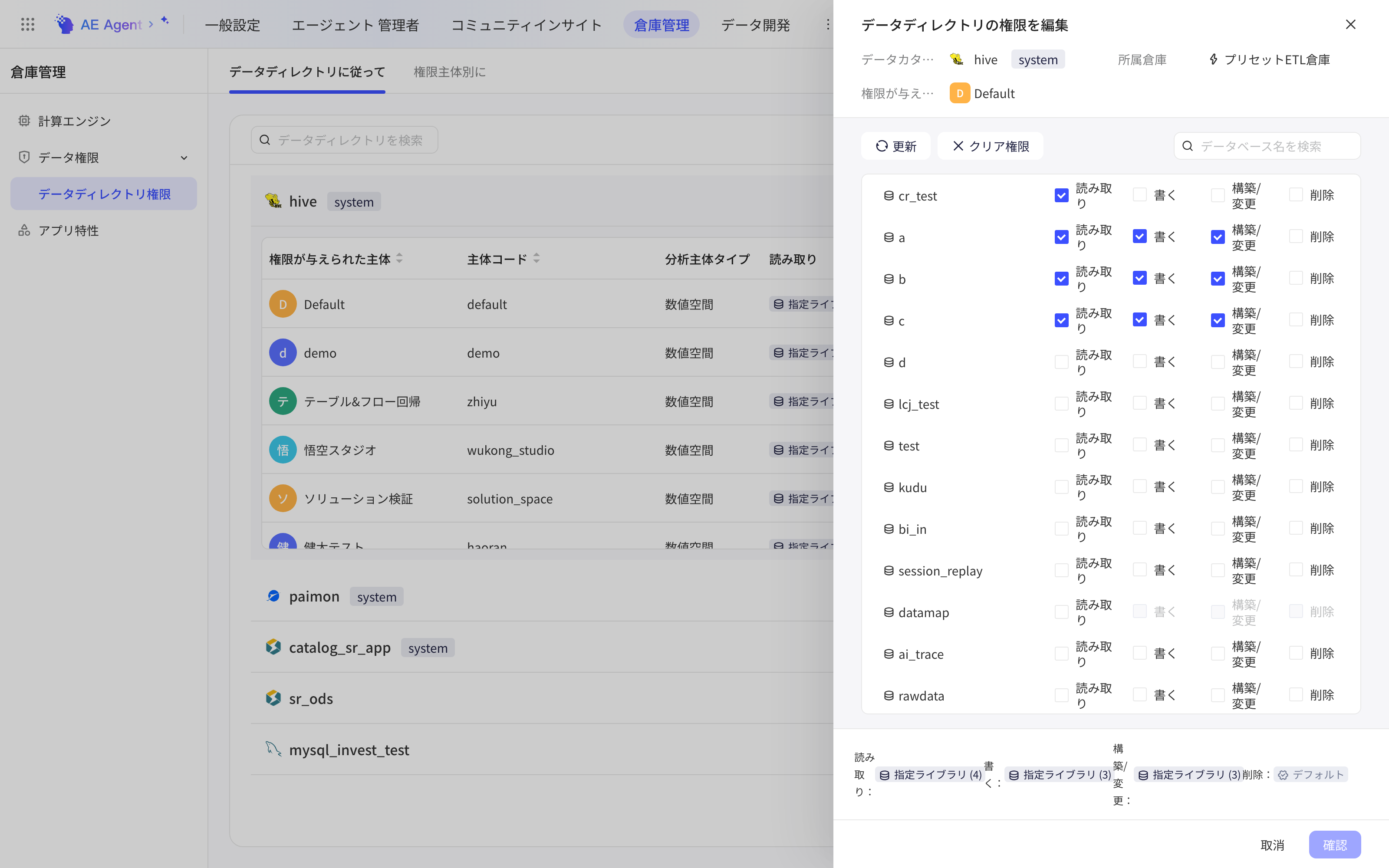This screenshot has width=1389, height=868.
Task: Click the search icon in データディレクトリ search
Action: pyautogui.click(x=265, y=140)
